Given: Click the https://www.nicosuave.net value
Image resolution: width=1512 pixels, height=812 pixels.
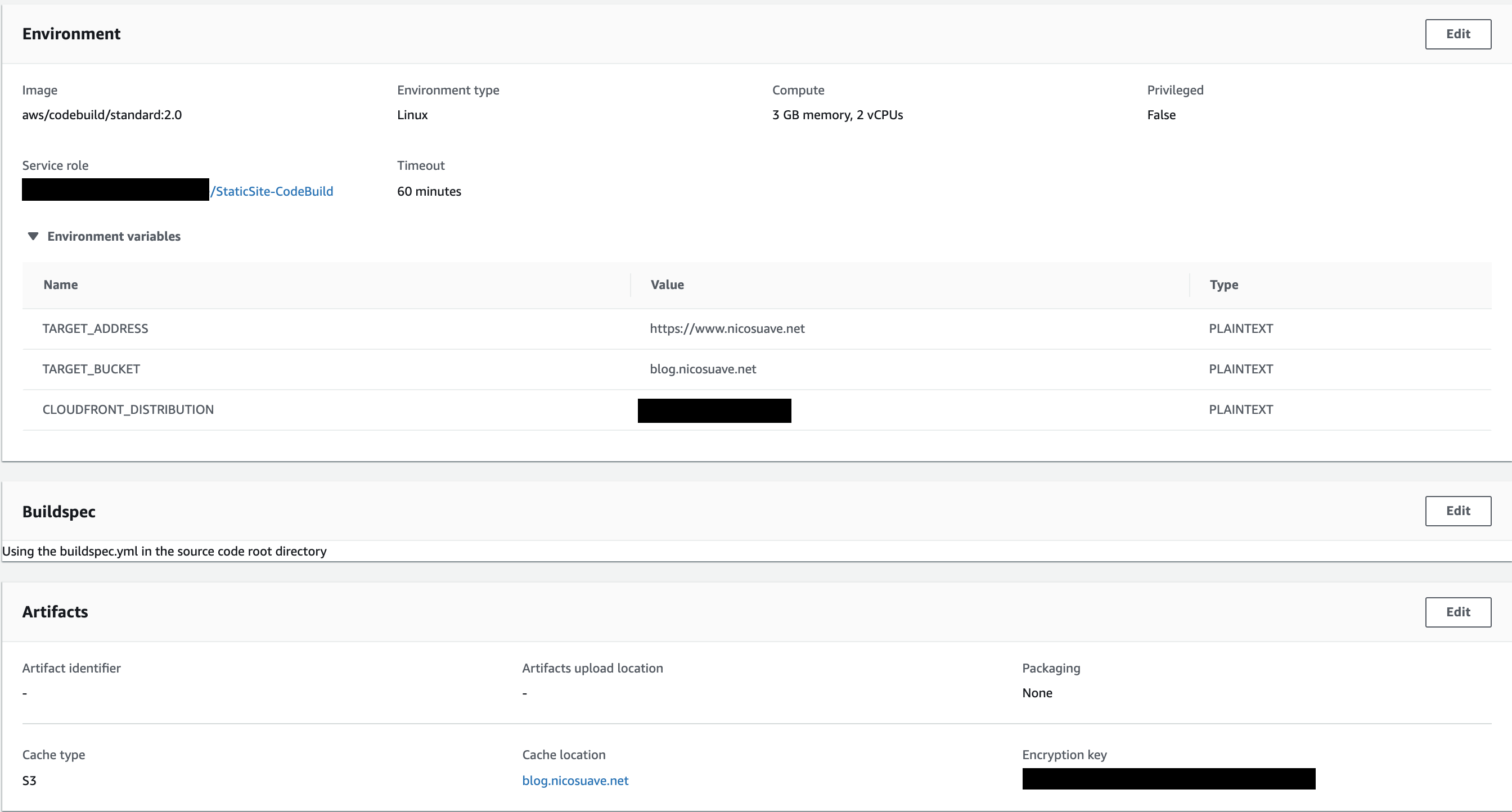Looking at the screenshot, I should [727, 328].
